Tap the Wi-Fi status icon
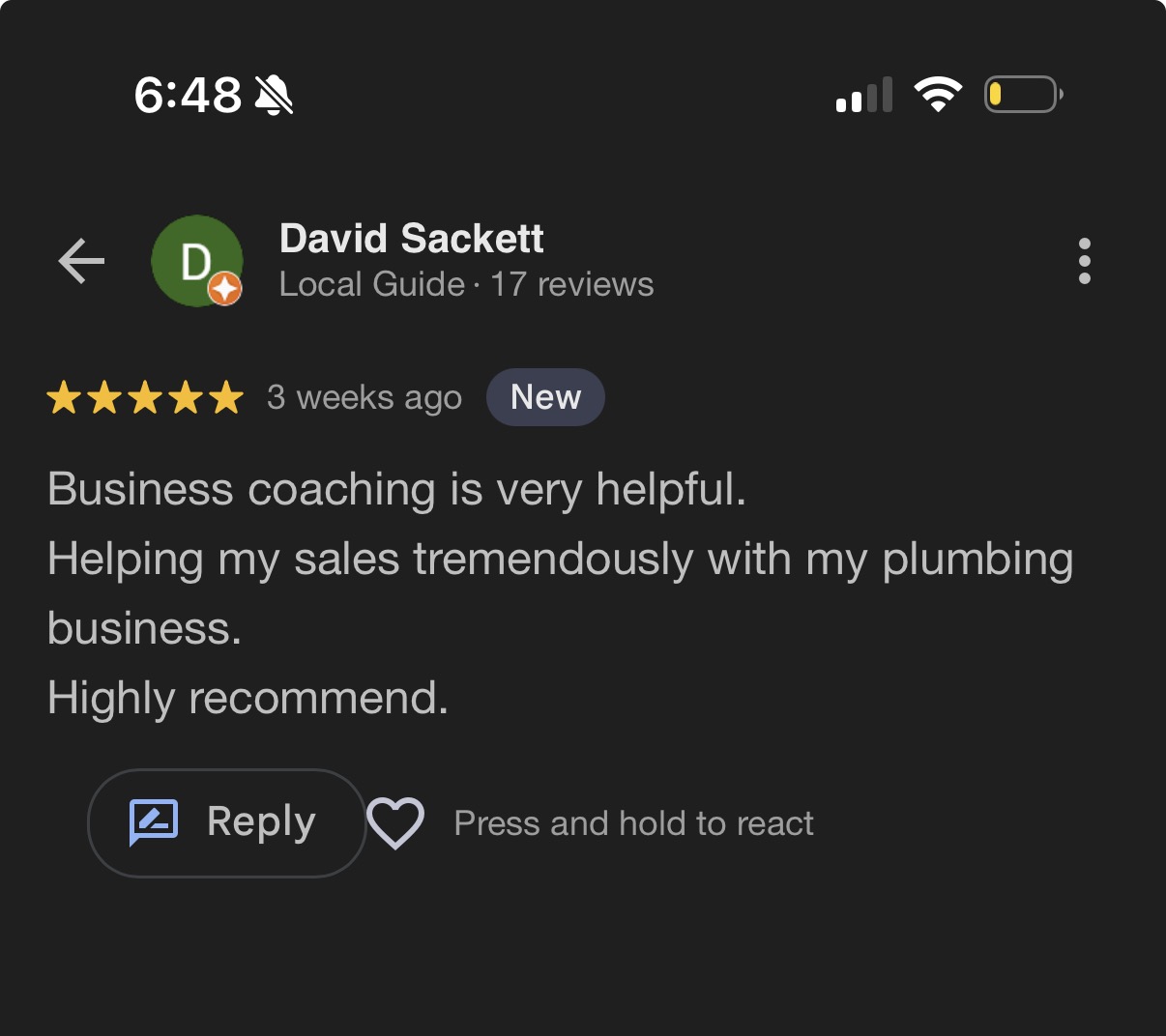 point(938,95)
